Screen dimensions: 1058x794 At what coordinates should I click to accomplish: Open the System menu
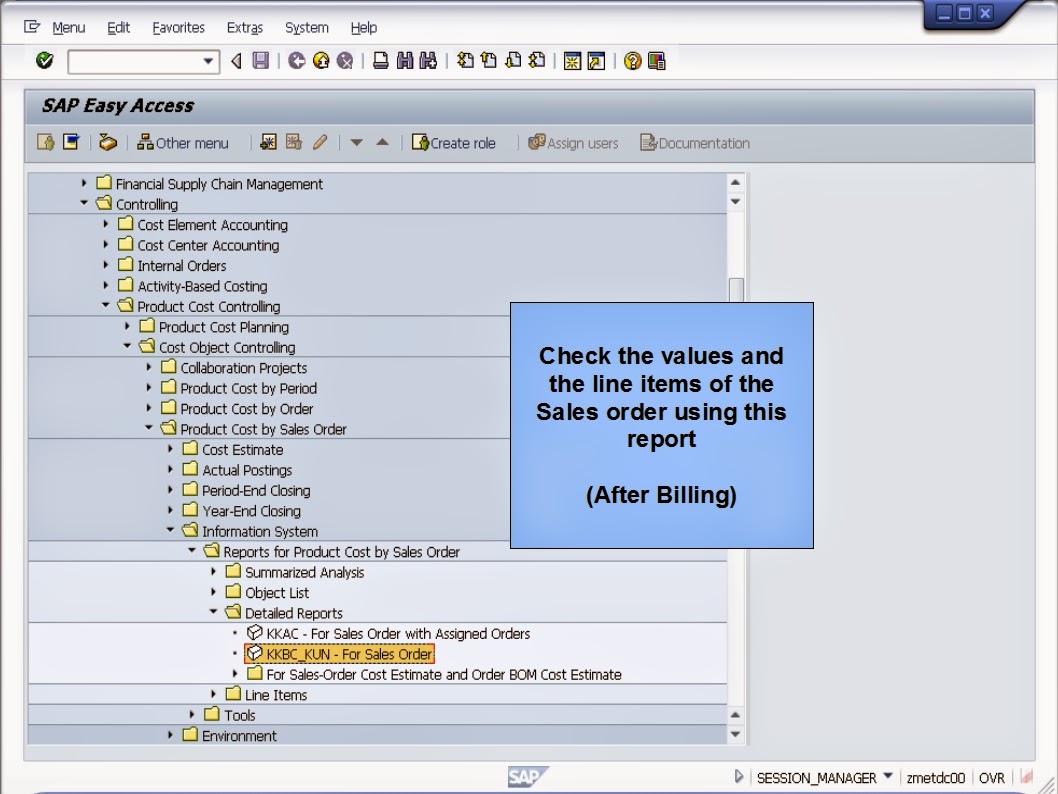click(x=306, y=28)
